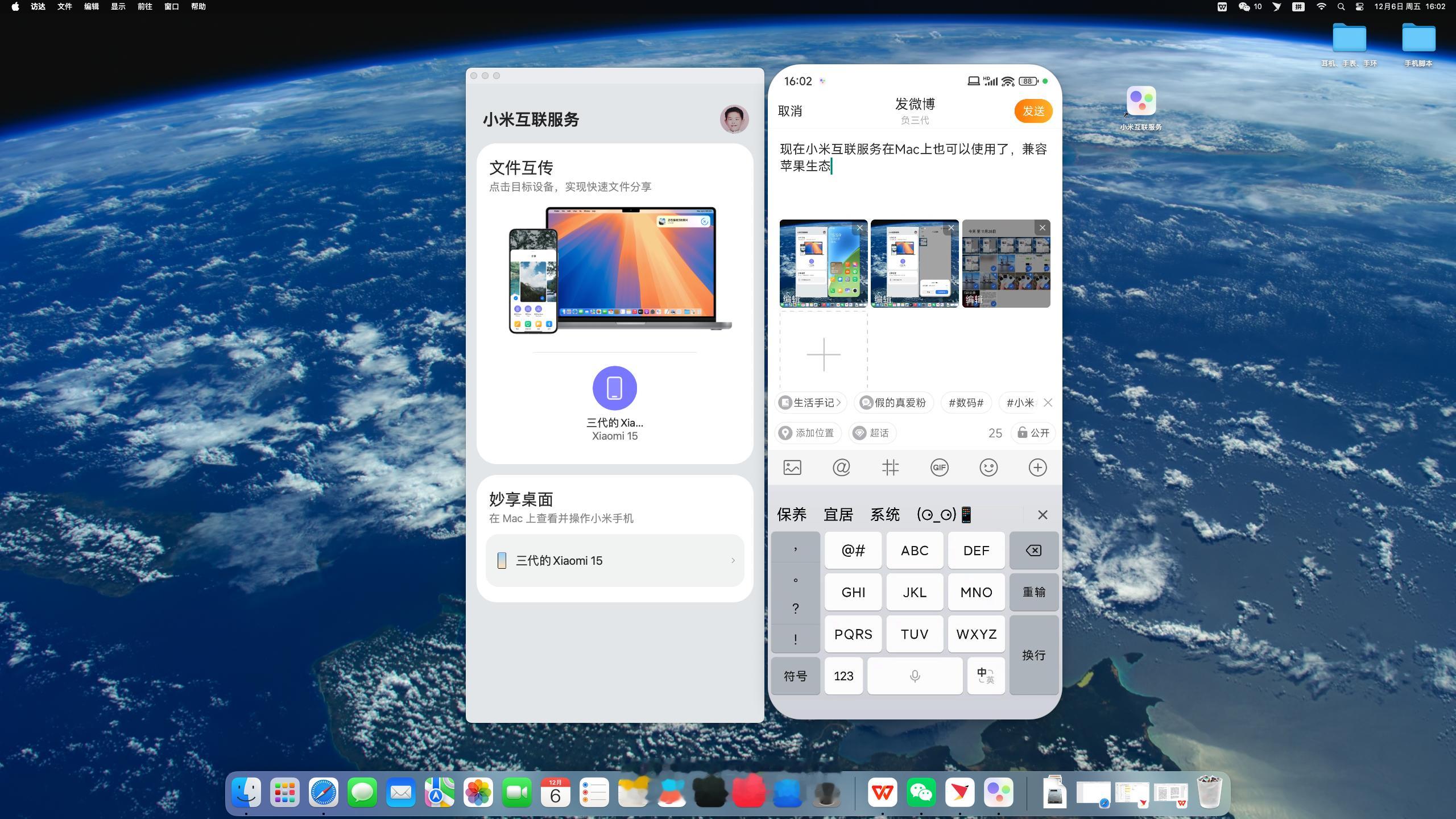Expand 生活手记 tag chip
The height and width of the screenshot is (819, 1456).
tap(811, 403)
